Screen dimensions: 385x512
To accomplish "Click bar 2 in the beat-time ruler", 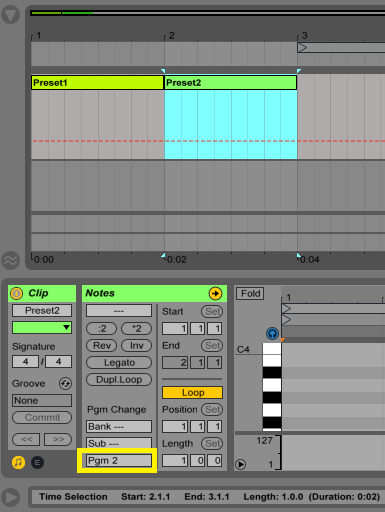I will 171,36.
